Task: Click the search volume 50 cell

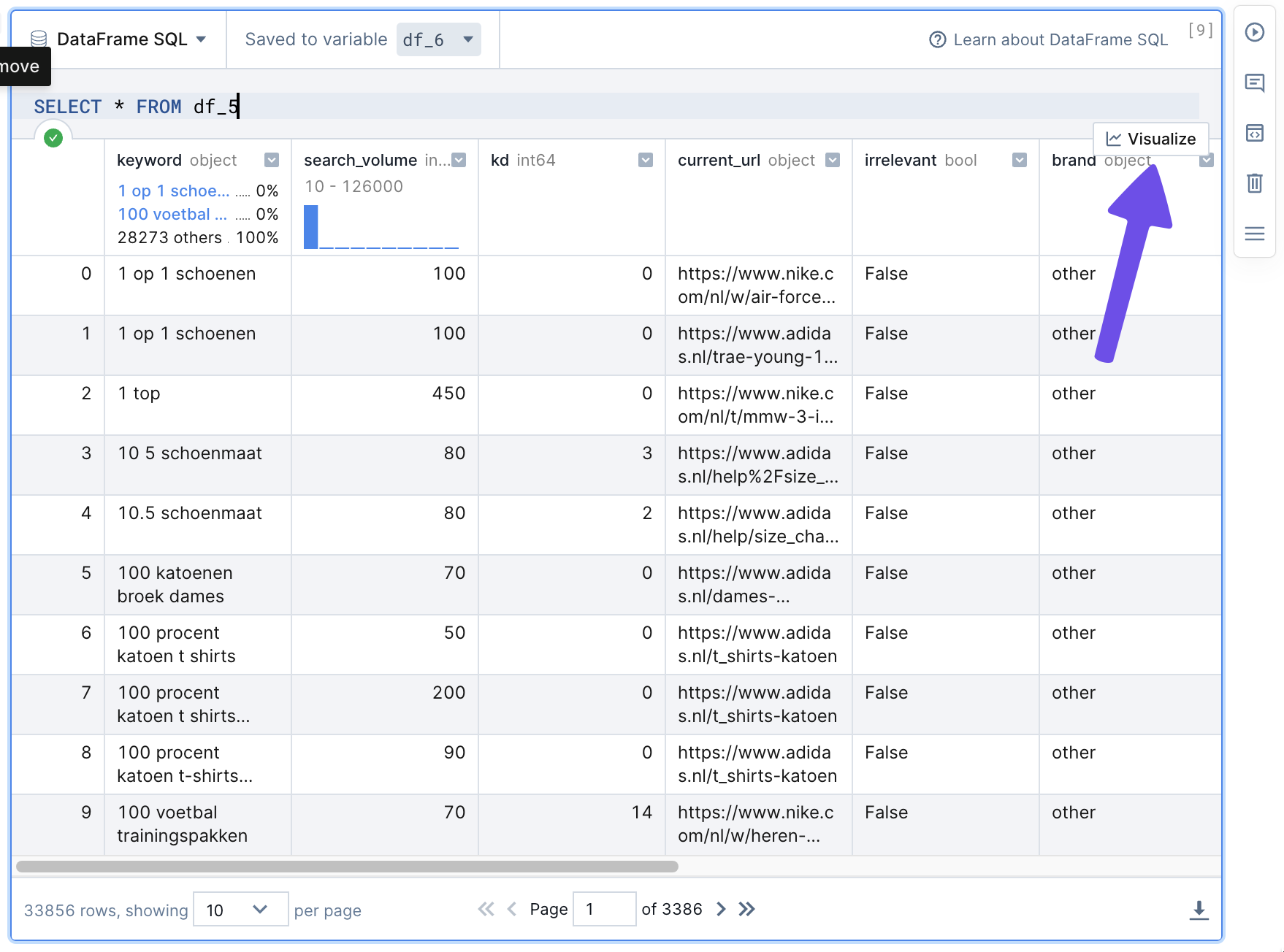Action: click(385, 645)
